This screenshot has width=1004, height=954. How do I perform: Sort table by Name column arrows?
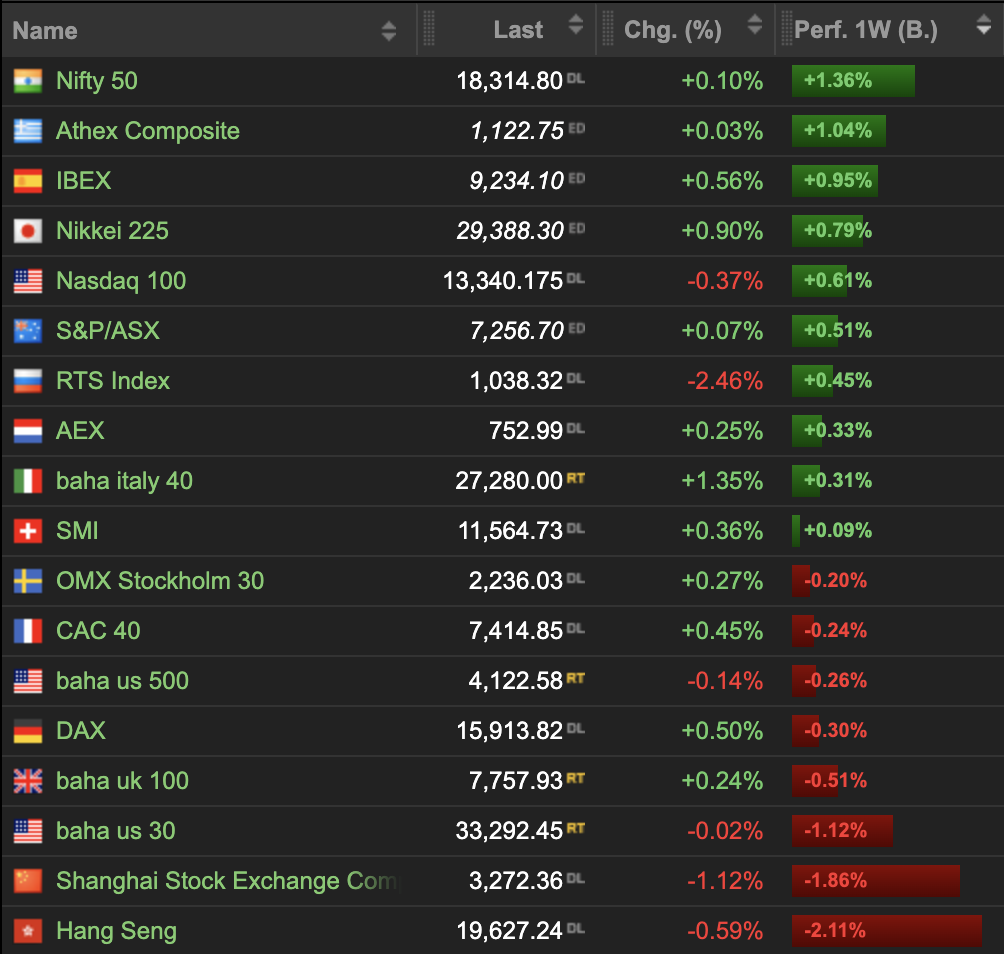click(x=389, y=31)
